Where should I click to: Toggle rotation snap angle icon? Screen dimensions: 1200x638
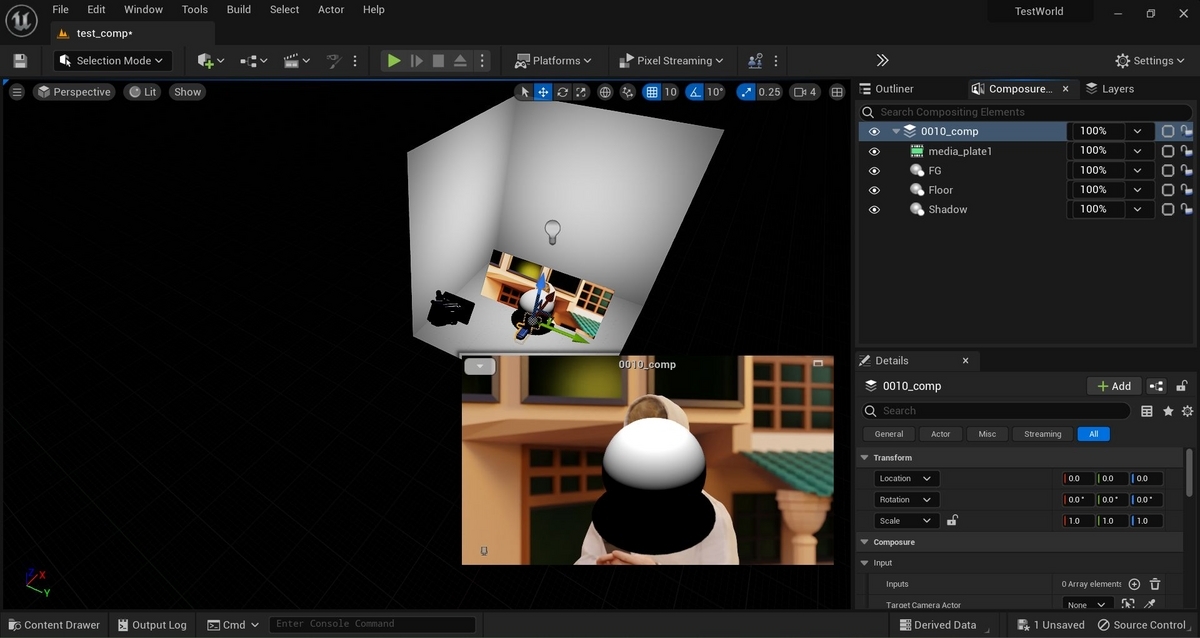pyautogui.click(x=695, y=92)
